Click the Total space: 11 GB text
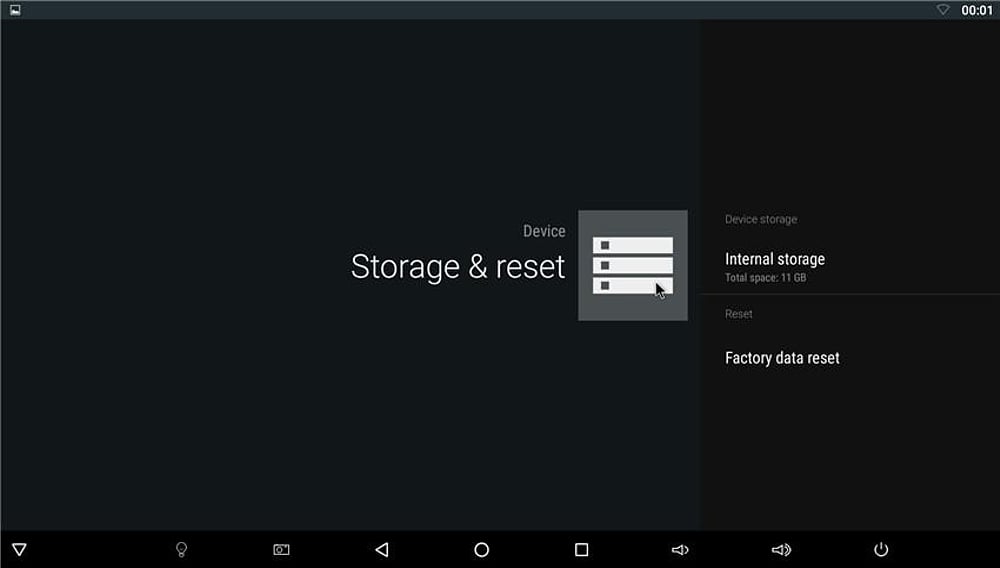The height and width of the screenshot is (568, 1000). (x=765, y=278)
